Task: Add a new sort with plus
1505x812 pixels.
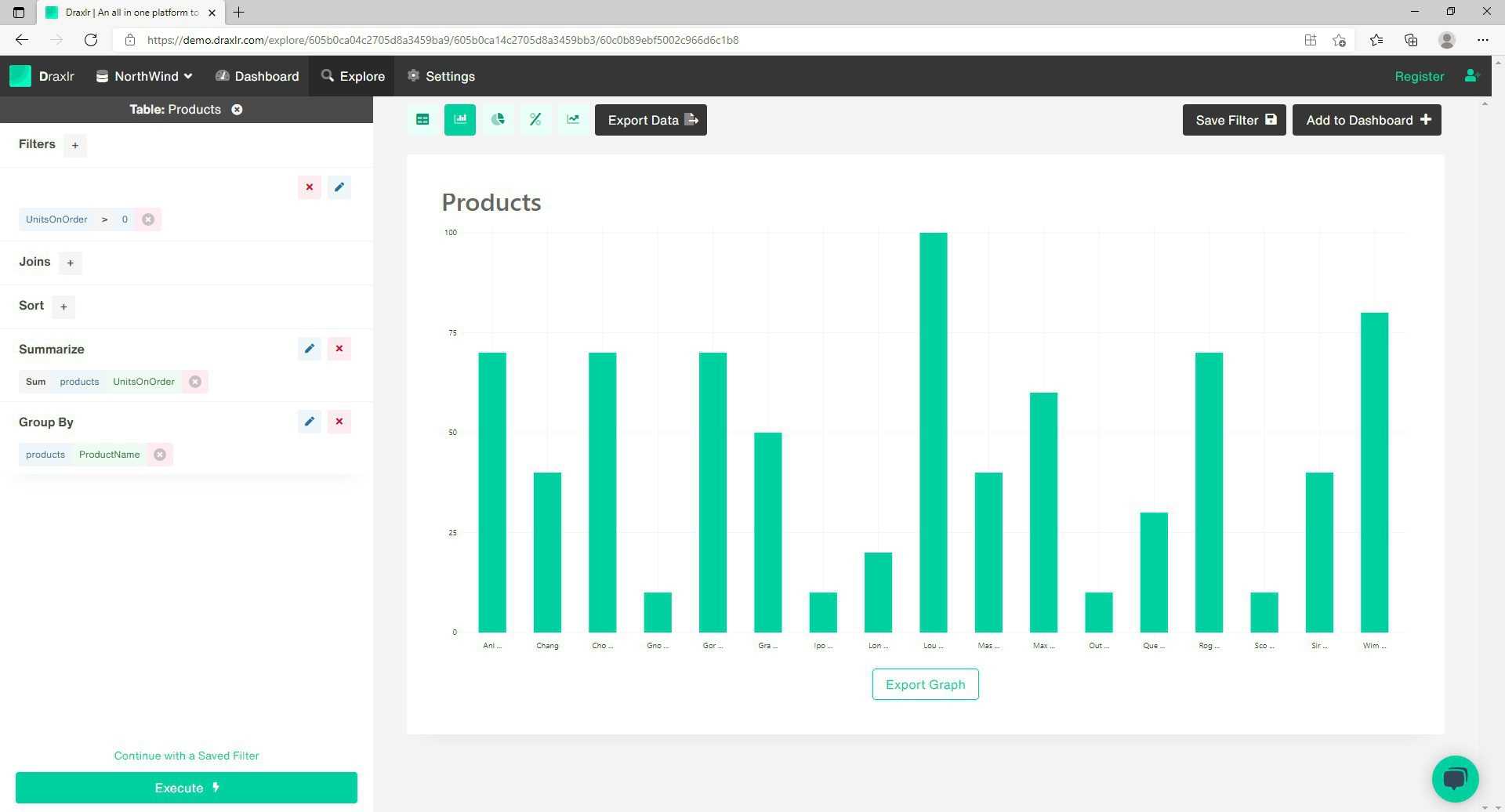Action: click(x=63, y=306)
